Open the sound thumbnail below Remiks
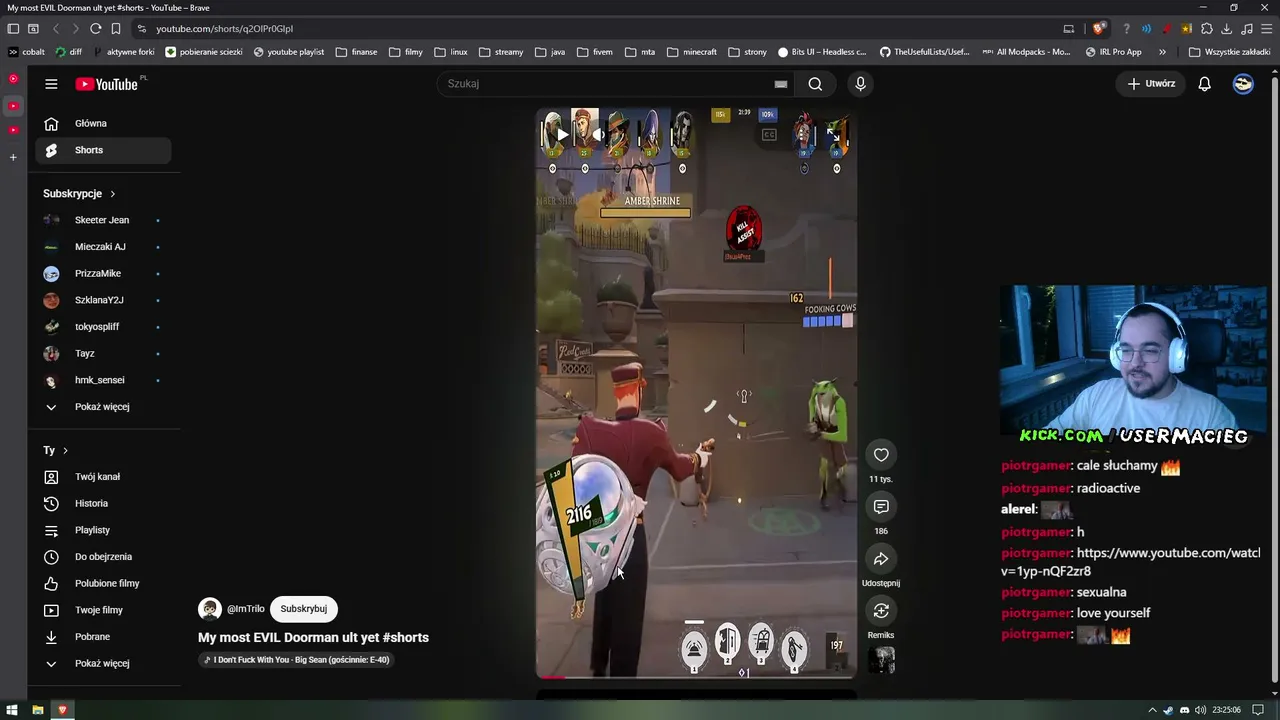This screenshot has height=720, width=1280. [881, 661]
